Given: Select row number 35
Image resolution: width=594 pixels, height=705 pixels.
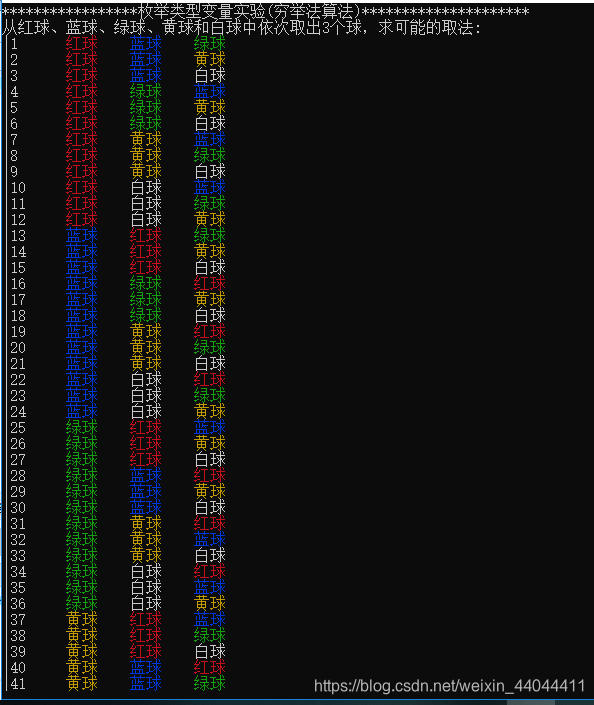Looking at the screenshot, I should pos(18,588).
